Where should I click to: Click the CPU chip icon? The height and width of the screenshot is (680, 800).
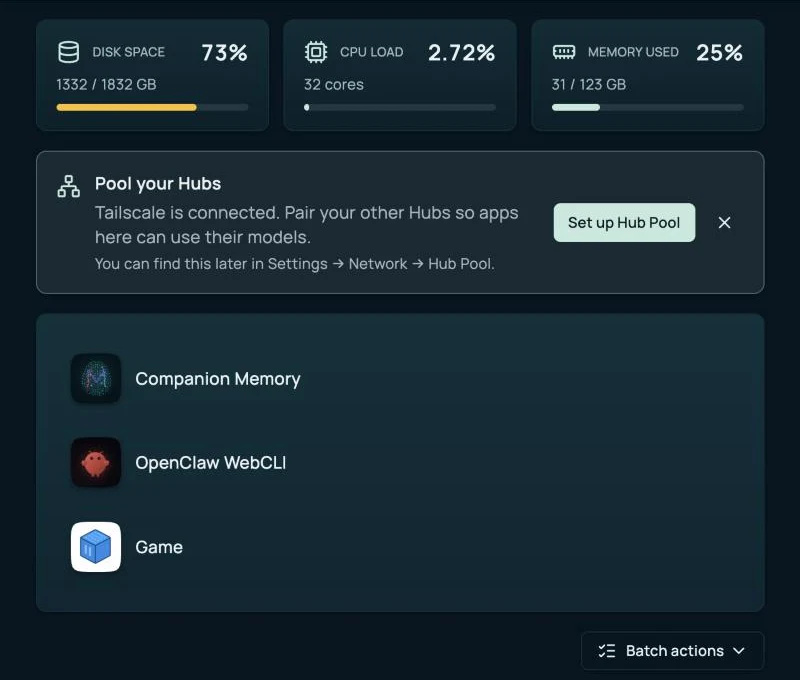coord(316,52)
